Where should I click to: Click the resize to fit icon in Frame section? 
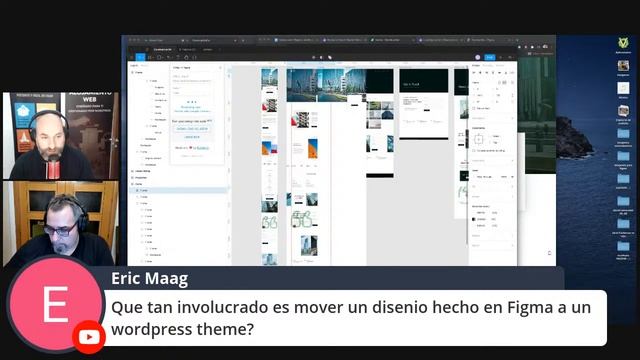pyautogui.click(x=512, y=82)
